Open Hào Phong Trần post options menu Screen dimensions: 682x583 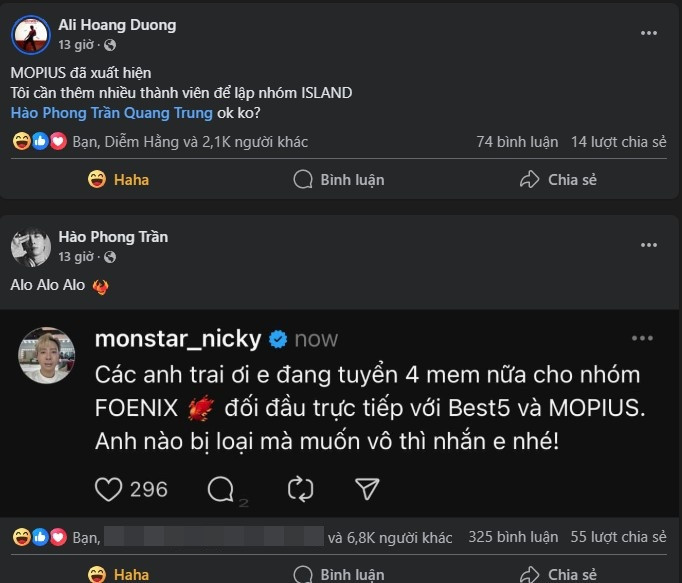(x=649, y=244)
